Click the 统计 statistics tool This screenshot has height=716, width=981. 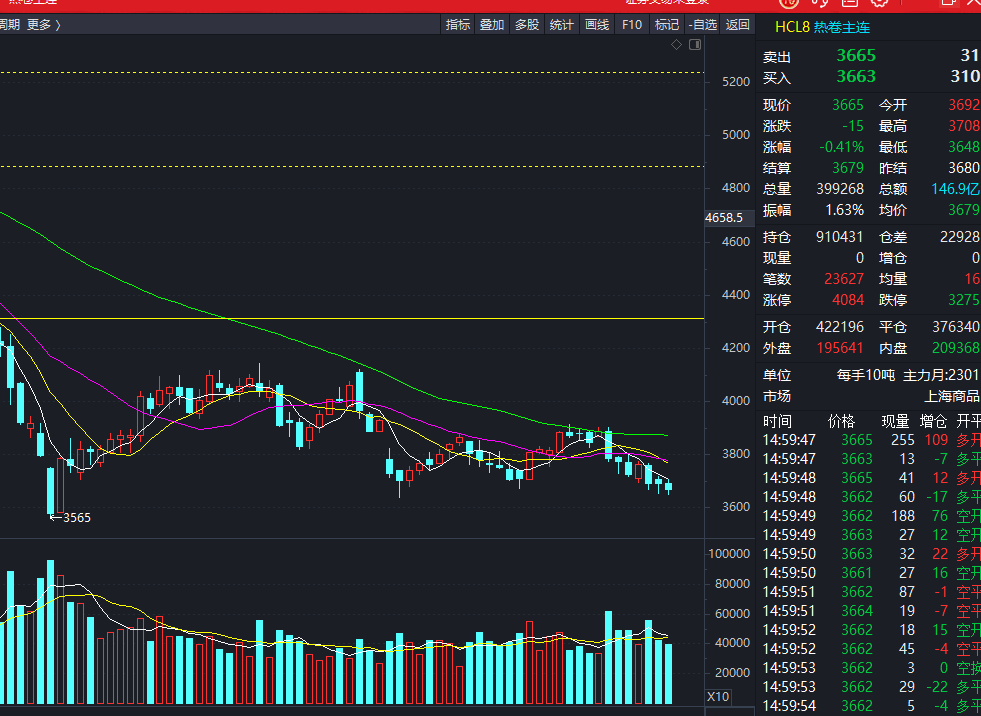pos(562,25)
